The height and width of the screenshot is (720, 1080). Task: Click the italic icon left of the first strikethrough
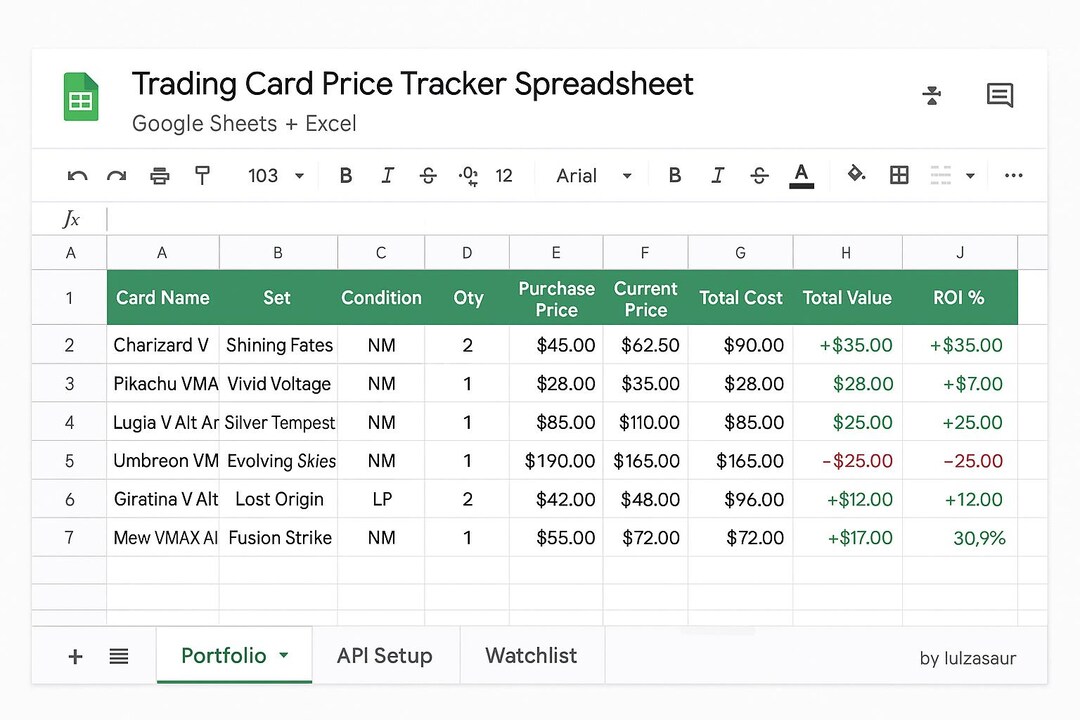(387, 176)
